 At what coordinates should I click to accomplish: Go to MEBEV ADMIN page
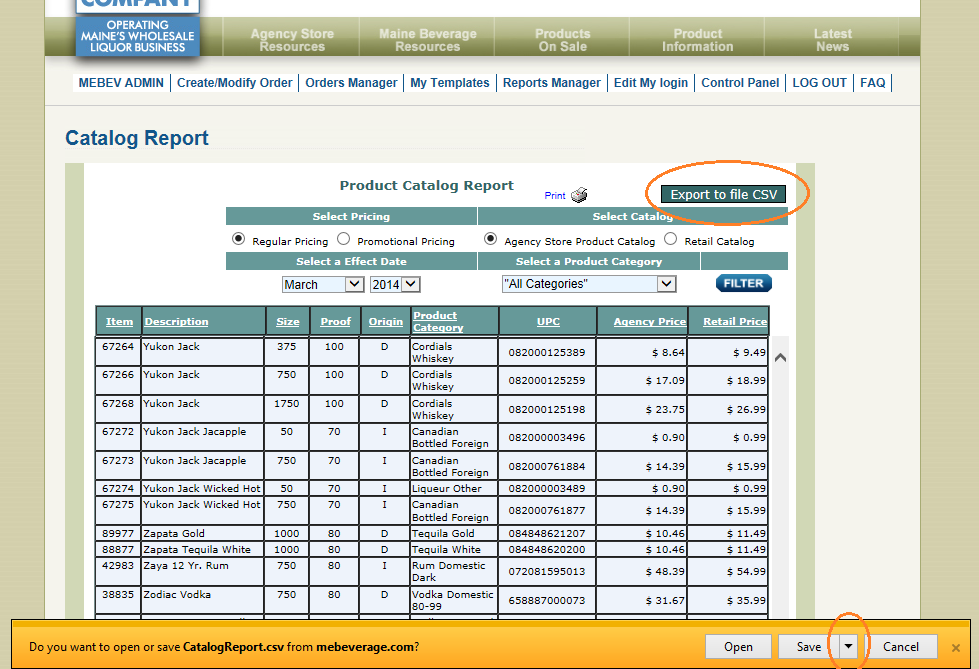pos(121,82)
